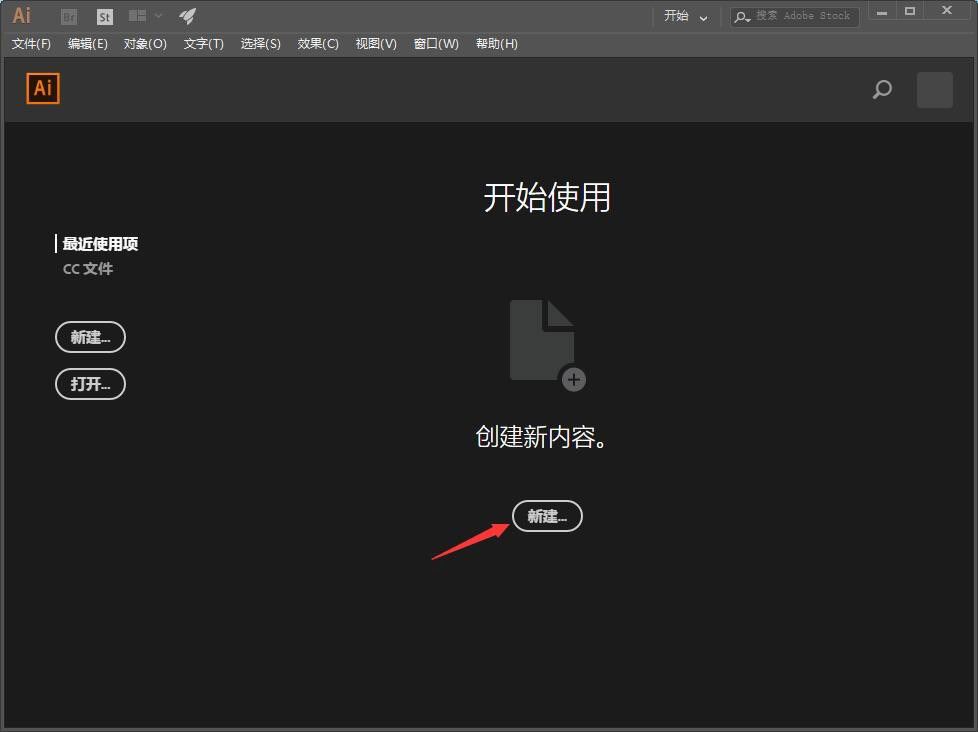
Task: Click the Adobe Illustrator logo in the title bar
Action: pyautogui.click(x=21, y=15)
